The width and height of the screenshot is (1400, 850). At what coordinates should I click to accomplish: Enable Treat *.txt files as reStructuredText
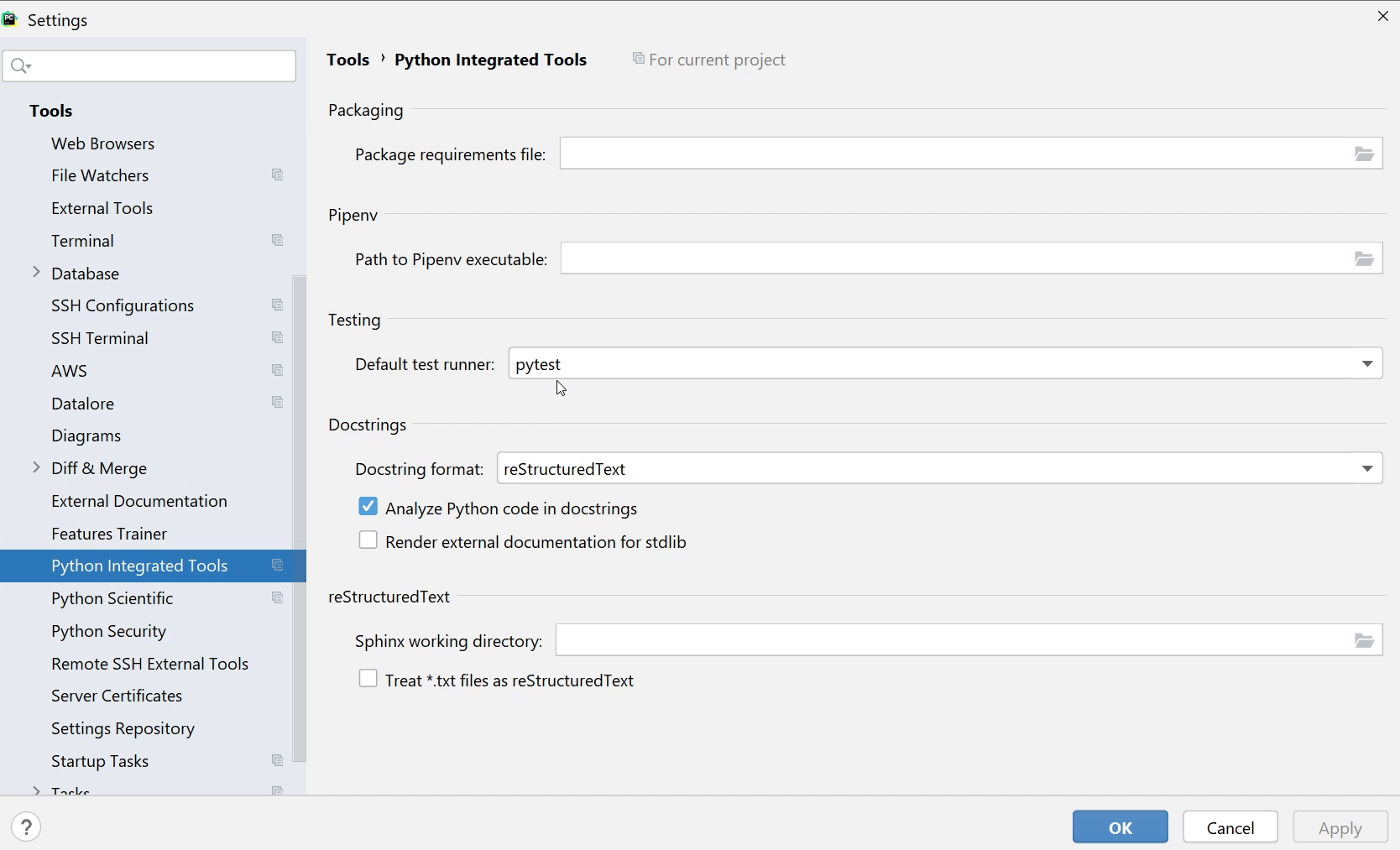[x=368, y=680]
